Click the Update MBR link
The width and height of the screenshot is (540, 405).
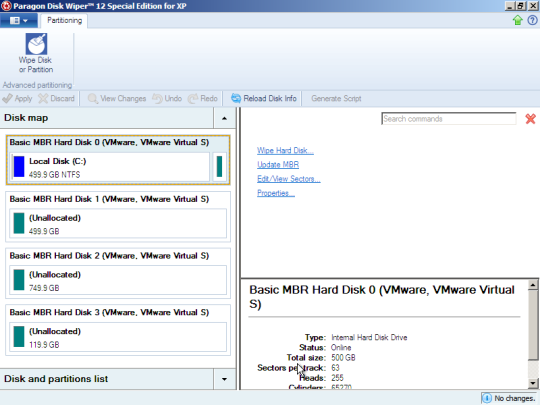coord(278,165)
